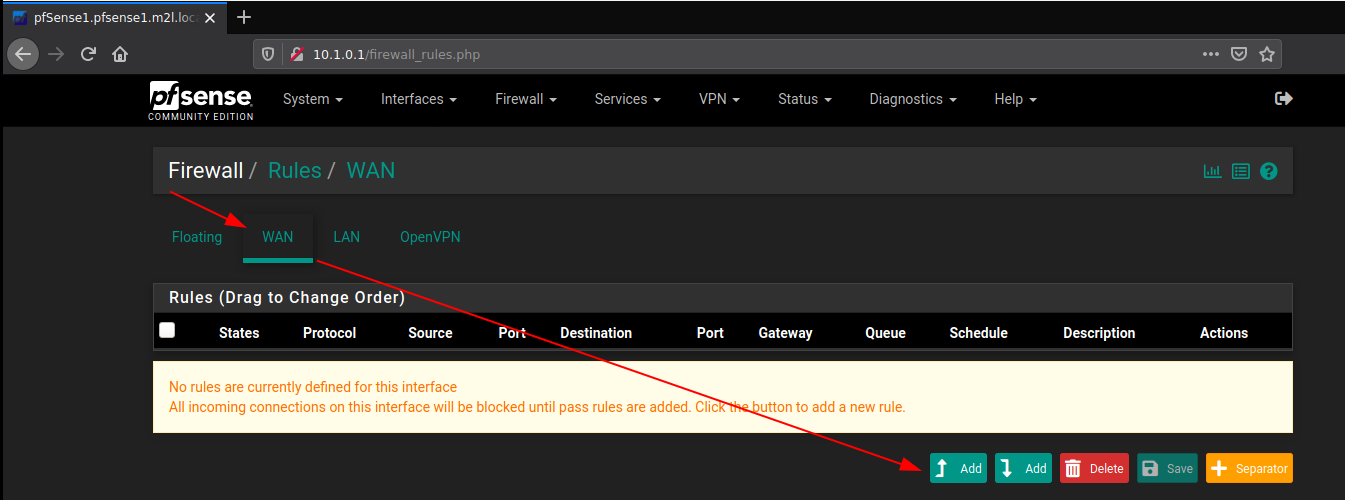
Task: Select all rules checkbox in table header
Action: tap(167, 330)
